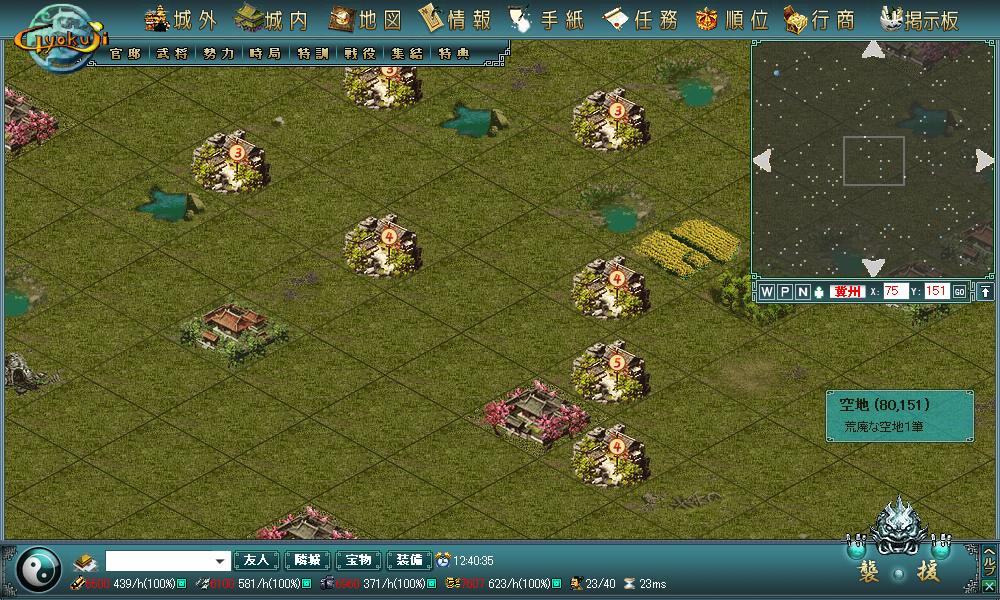This screenshot has height=600, width=1000.
Task: Click the population icon beside 23/40
Action: 577,583
